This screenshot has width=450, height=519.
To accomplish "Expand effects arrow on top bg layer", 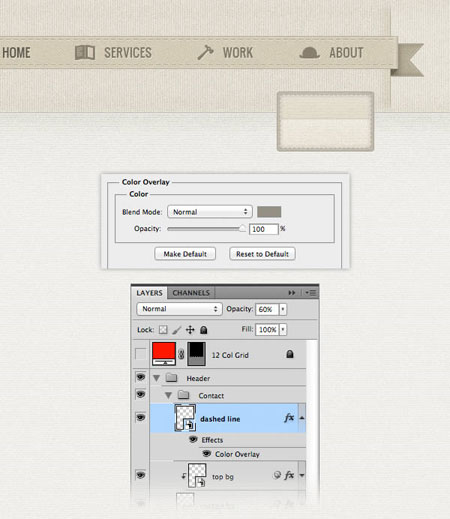I will pos(302,475).
